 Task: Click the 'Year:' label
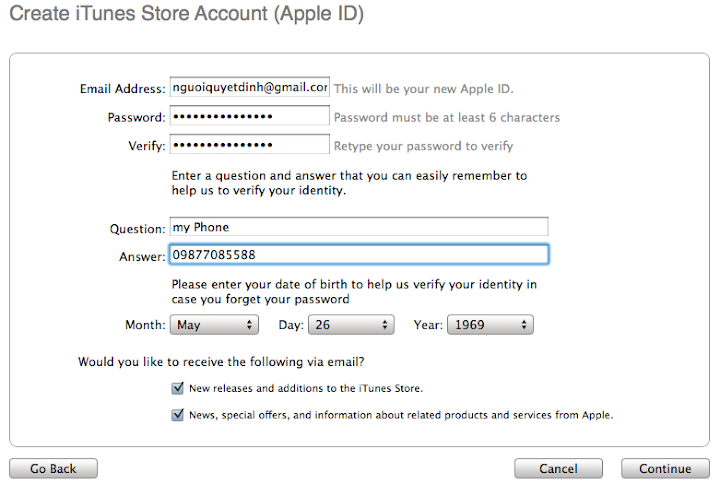[428, 325]
